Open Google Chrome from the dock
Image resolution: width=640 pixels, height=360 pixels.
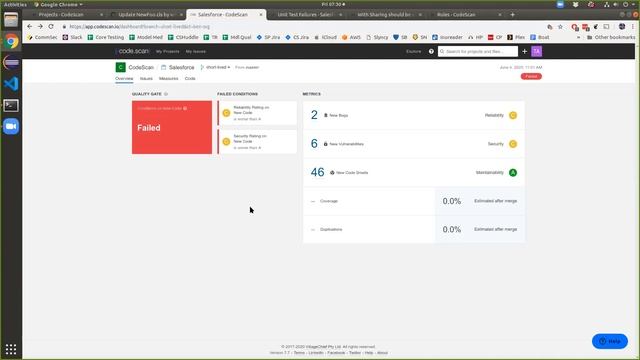pyautogui.click(x=11, y=41)
